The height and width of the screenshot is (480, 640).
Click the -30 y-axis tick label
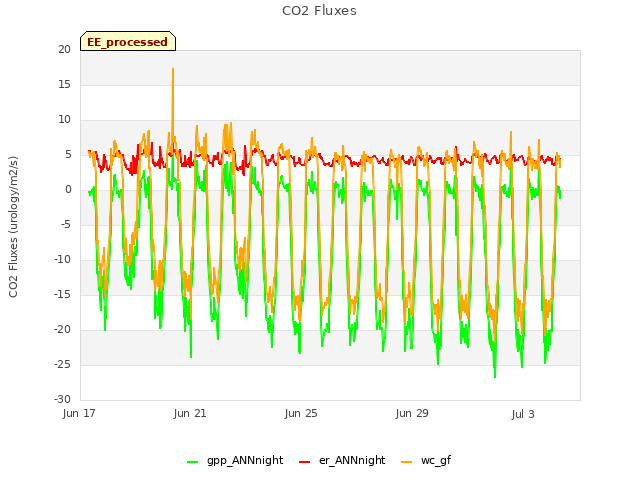pos(63,399)
